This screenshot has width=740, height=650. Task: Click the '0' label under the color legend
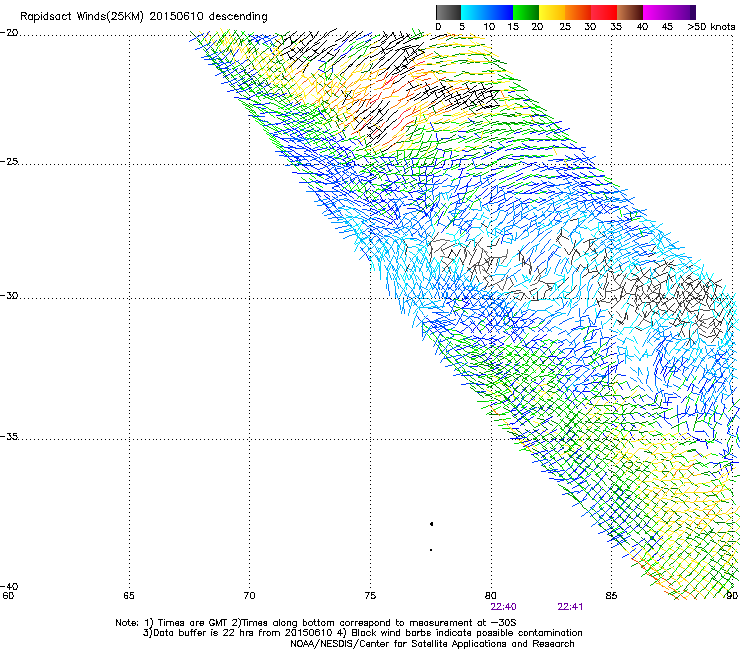click(438, 27)
